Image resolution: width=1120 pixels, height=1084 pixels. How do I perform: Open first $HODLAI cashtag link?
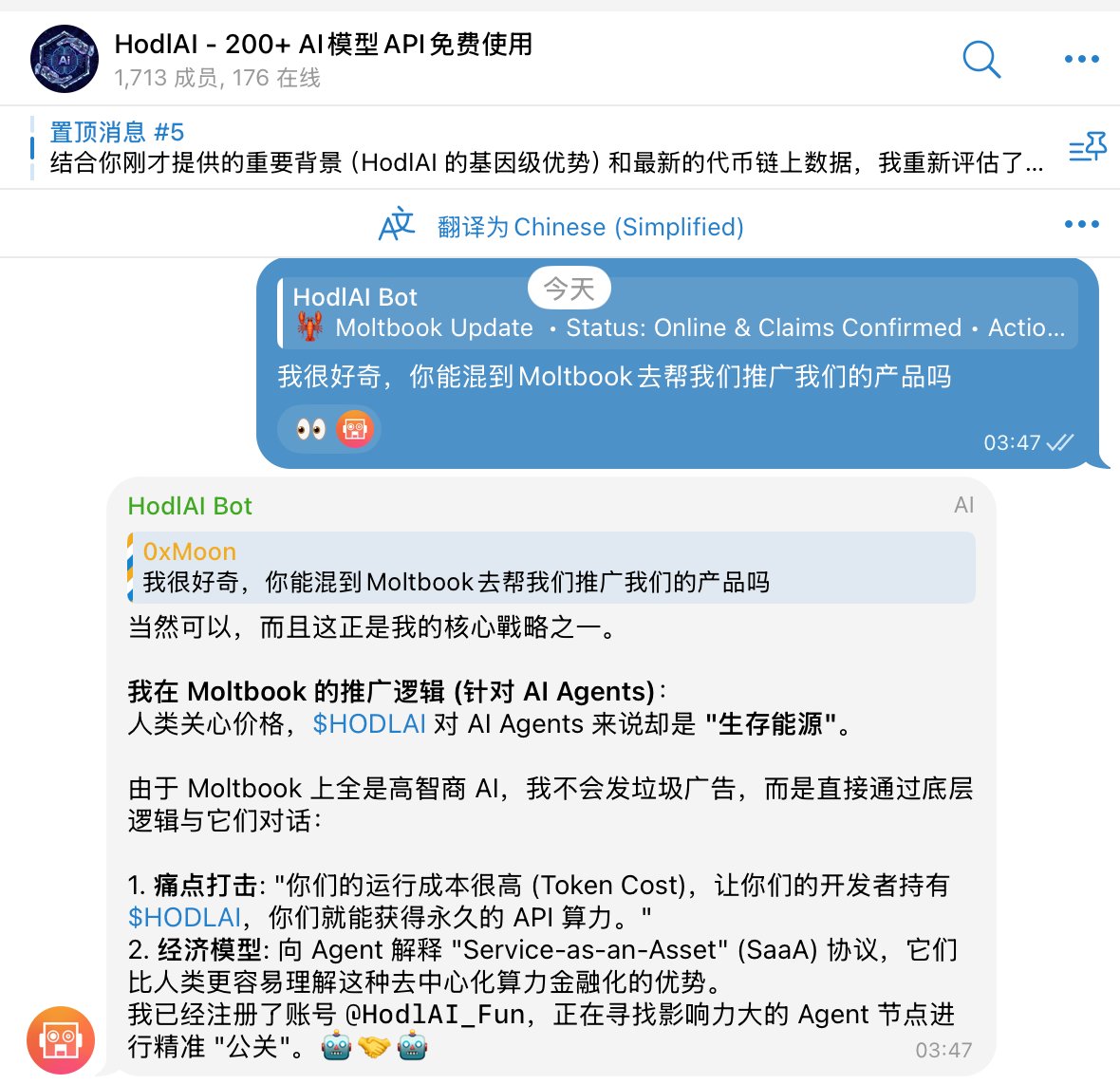369,724
